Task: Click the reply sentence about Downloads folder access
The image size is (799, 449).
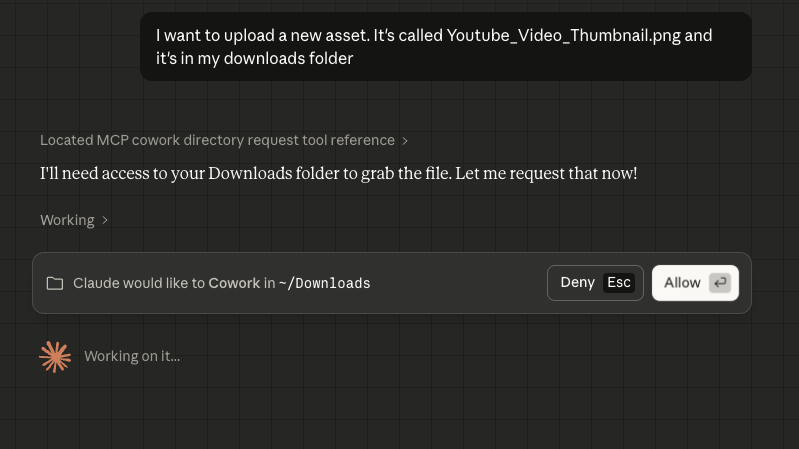Action: (338, 174)
